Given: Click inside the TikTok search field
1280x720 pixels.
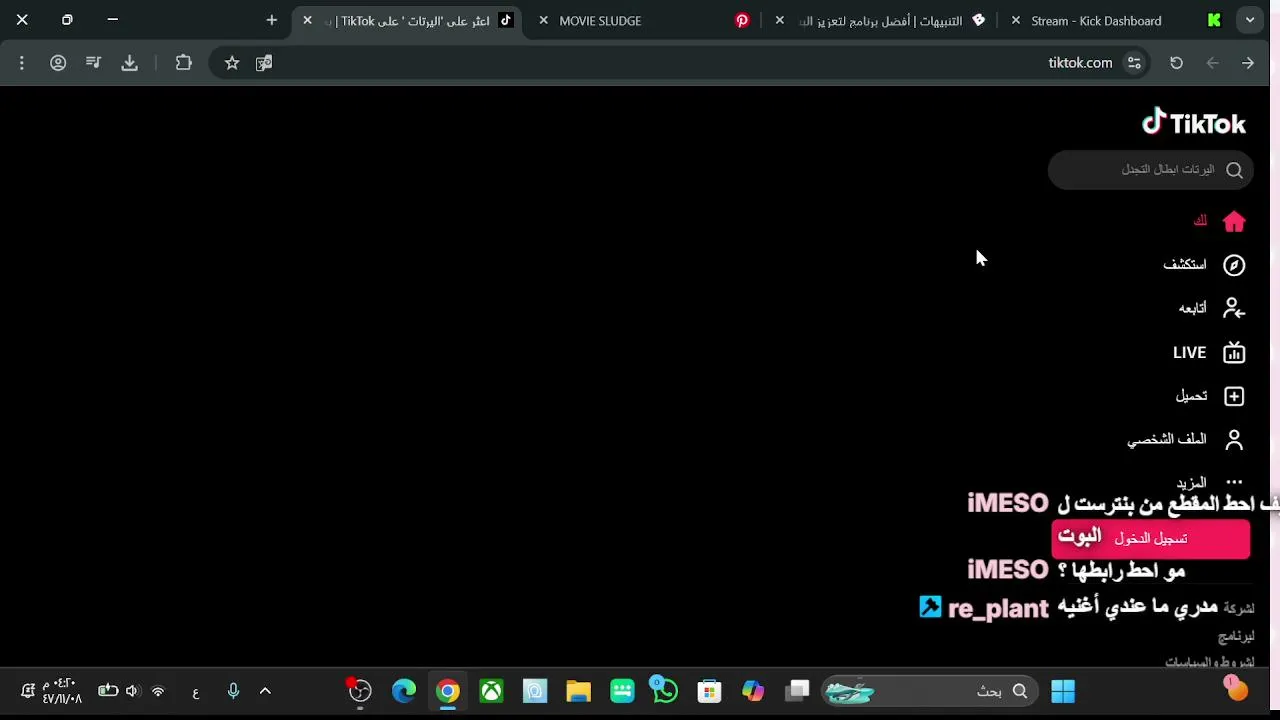Looking at the screenshot, I should coord(1150,170).
